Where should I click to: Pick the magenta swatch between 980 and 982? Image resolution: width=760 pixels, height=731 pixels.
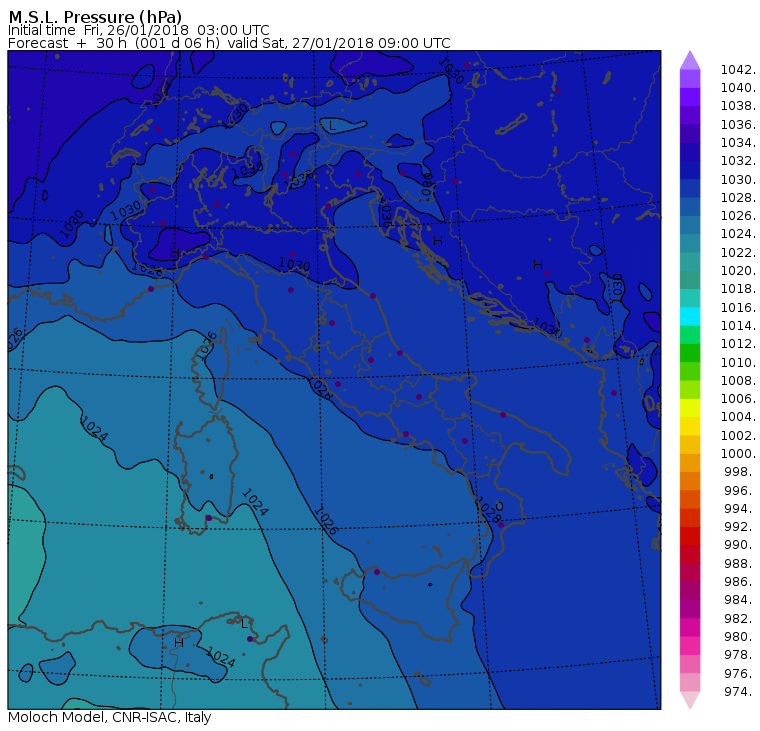pyautogui.click(x=690, y=628)
